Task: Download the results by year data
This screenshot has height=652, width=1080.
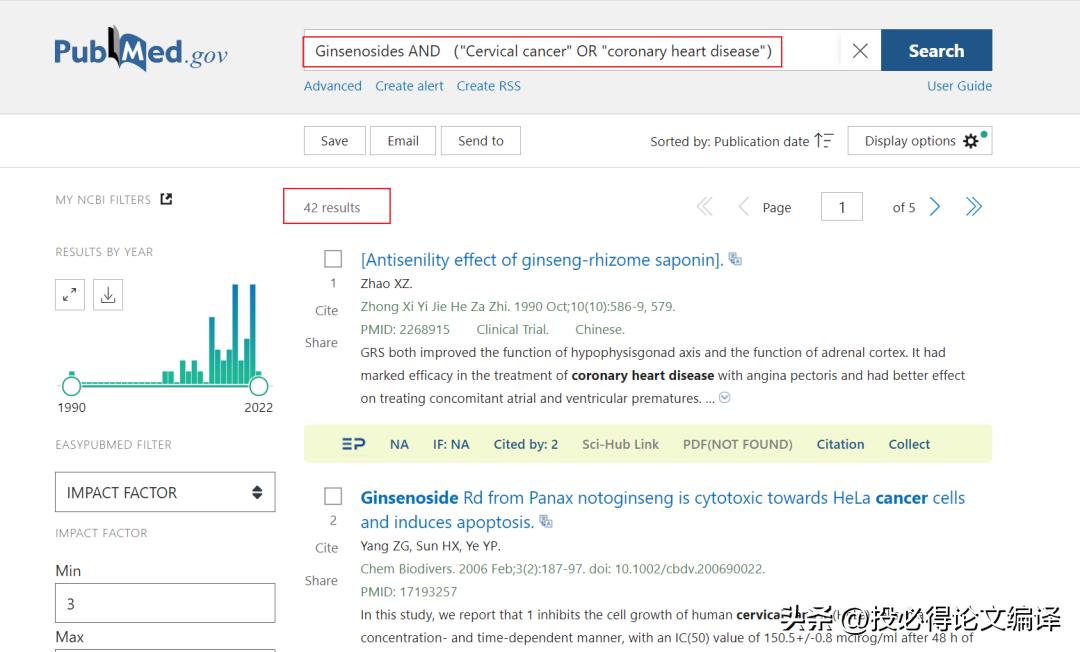Action: (x=108, y=295)
